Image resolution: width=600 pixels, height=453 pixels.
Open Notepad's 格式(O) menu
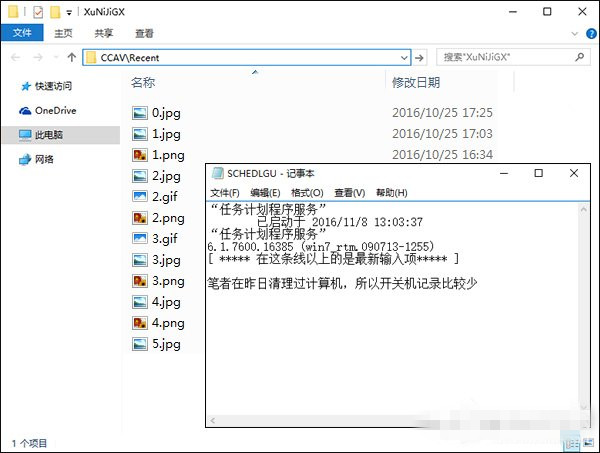306,193
